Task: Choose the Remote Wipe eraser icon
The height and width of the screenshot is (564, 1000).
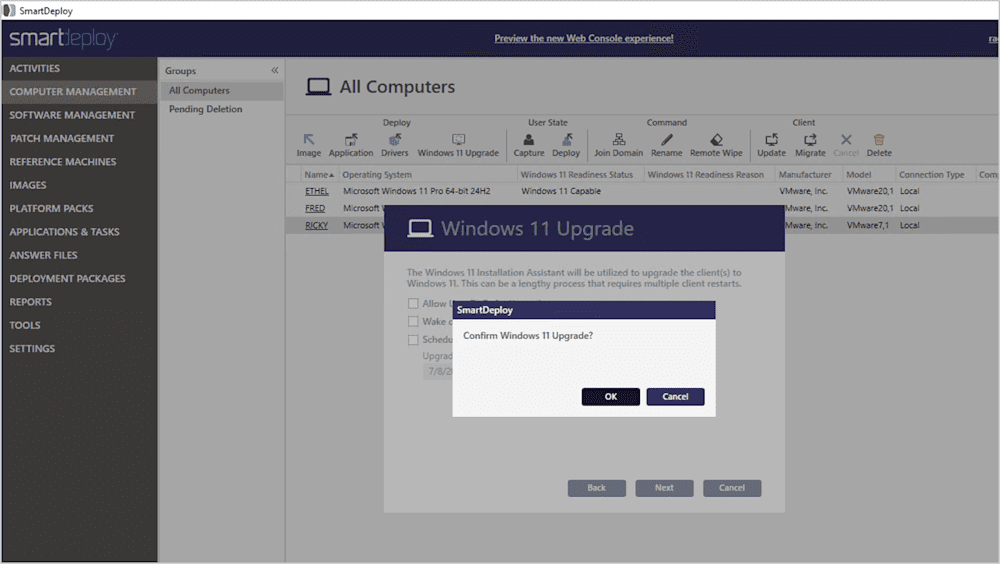Action: [716, 140]
